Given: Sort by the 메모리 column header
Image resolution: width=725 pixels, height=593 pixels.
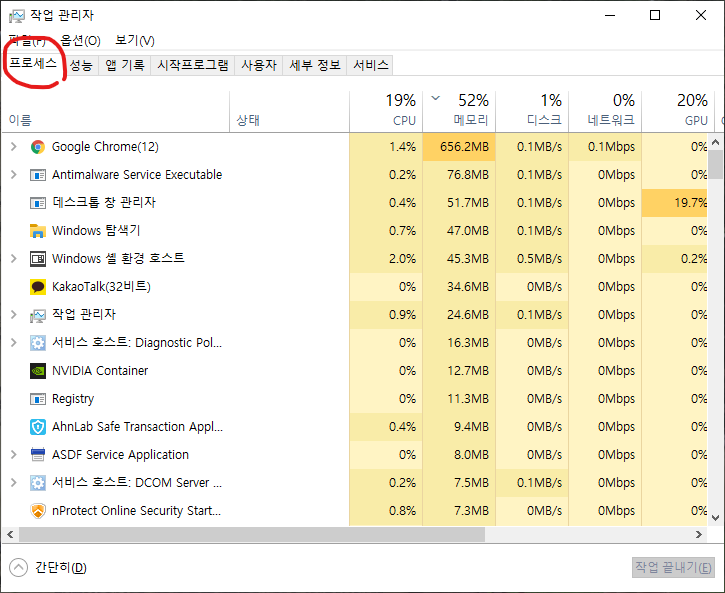Looking at the screenshot, I should 459,112.
